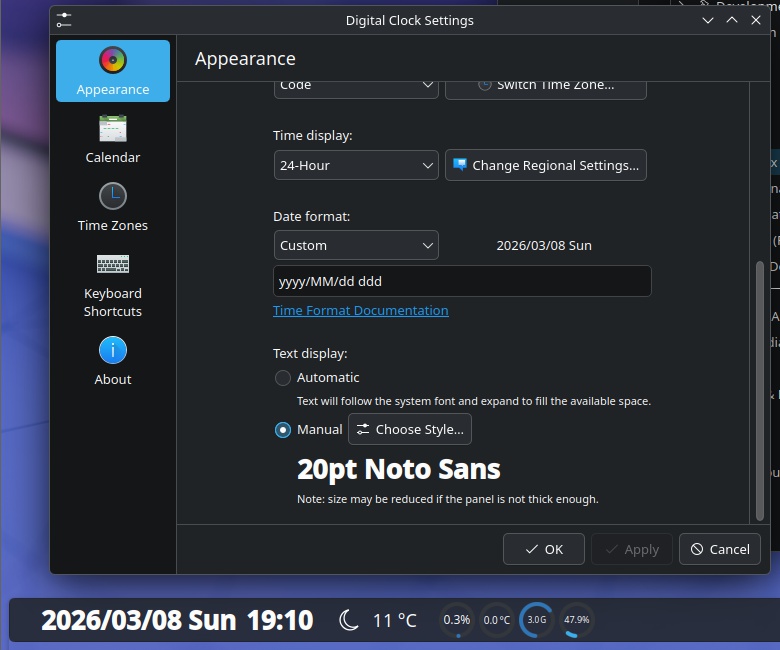Viewport: 780px width, 650px height.
Task: Click the vertical scrollbar in settings pane
Action: click(x=760, y=390)
